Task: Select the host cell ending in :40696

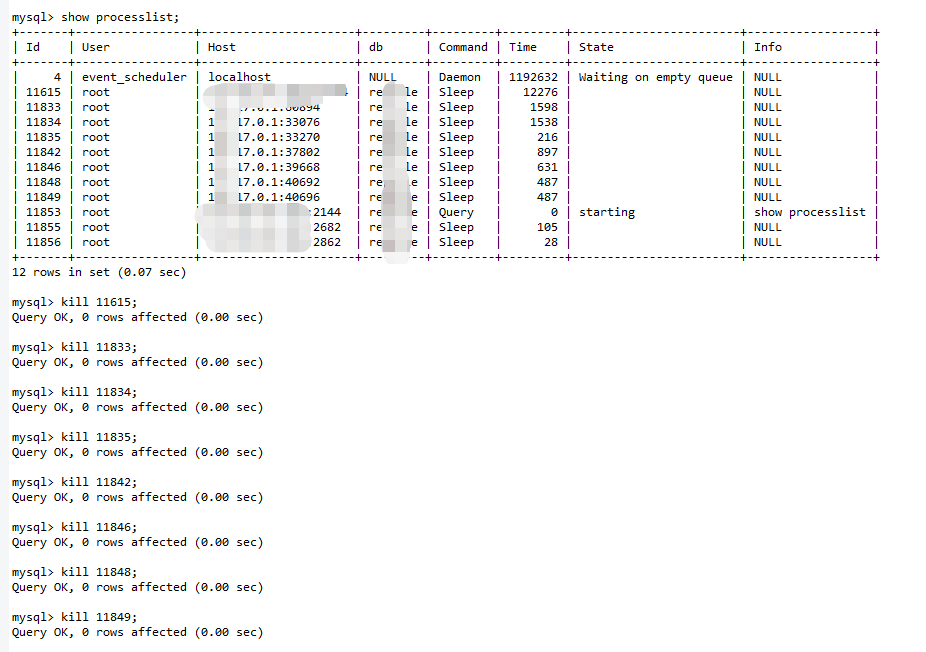Action: pos(264,197)
